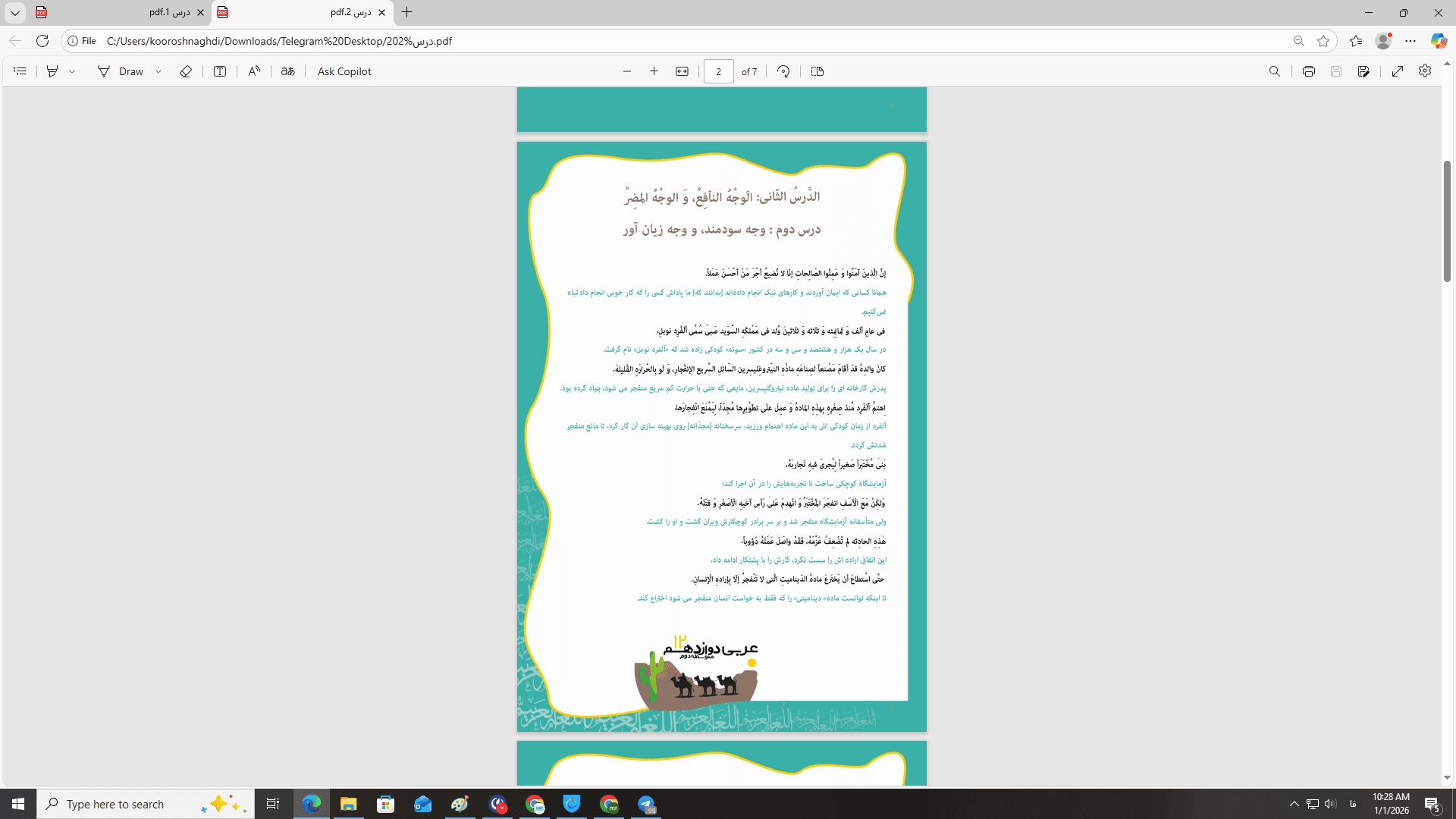Toggle fit to width view
The image size is (1456, 819).
(682, 71)
